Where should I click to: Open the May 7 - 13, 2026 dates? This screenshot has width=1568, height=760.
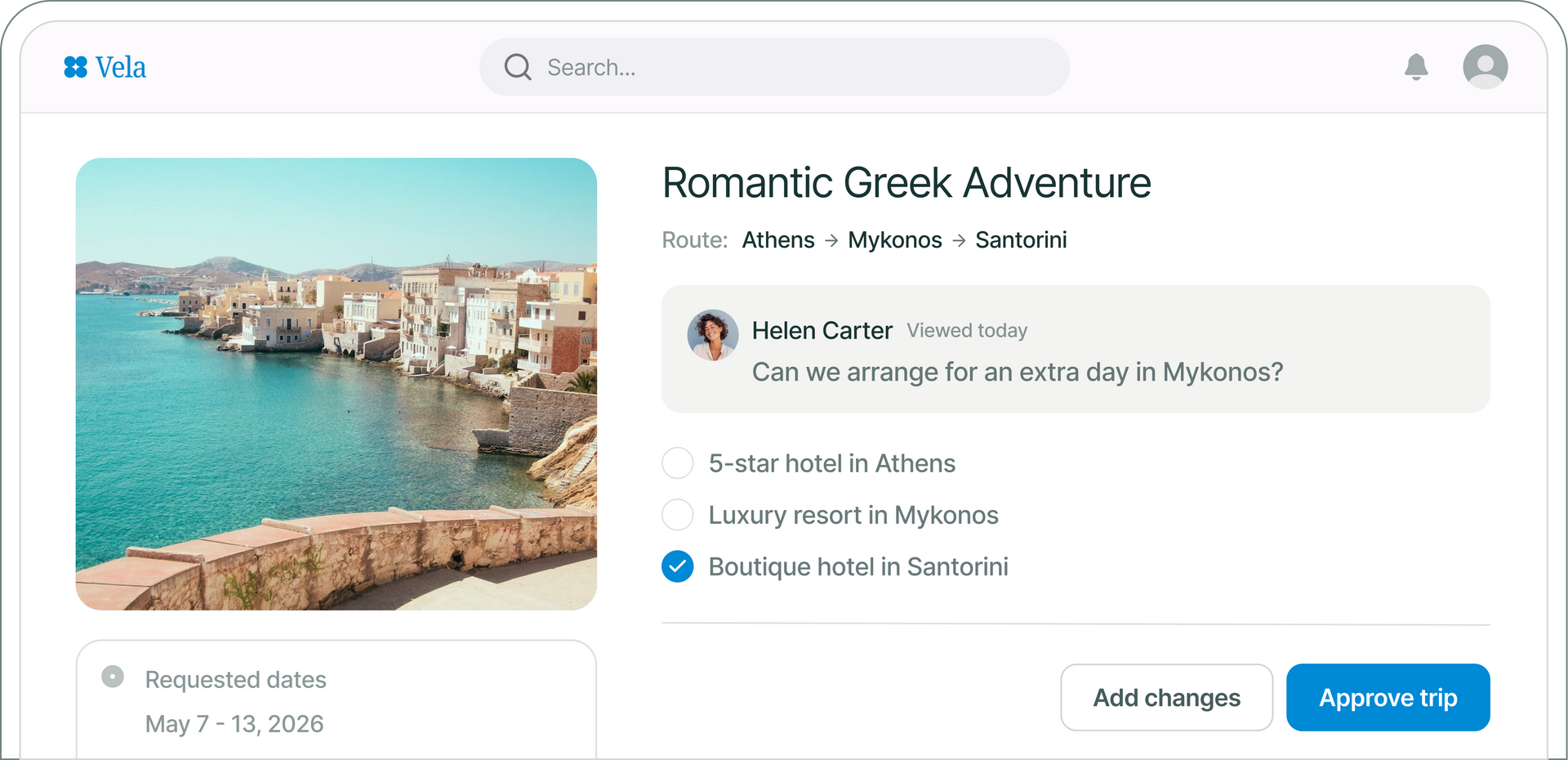point(234,724)
